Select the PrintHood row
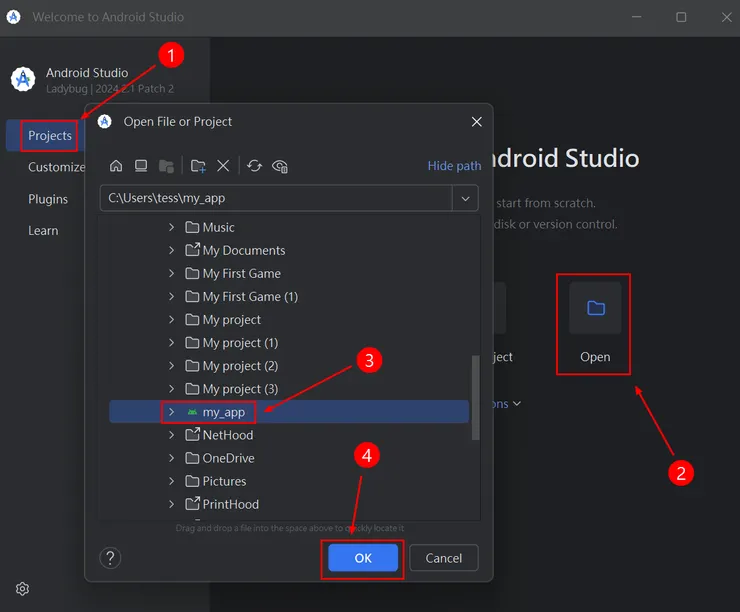740x612 pixels. pos(289,504)
